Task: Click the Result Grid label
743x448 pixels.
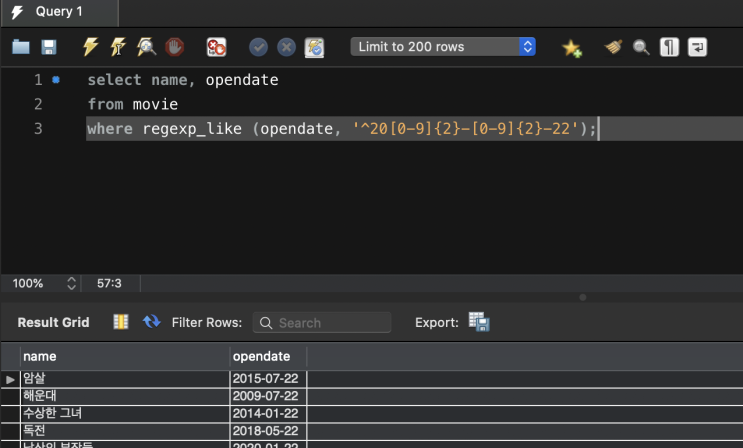Action: tap(54, 322)
